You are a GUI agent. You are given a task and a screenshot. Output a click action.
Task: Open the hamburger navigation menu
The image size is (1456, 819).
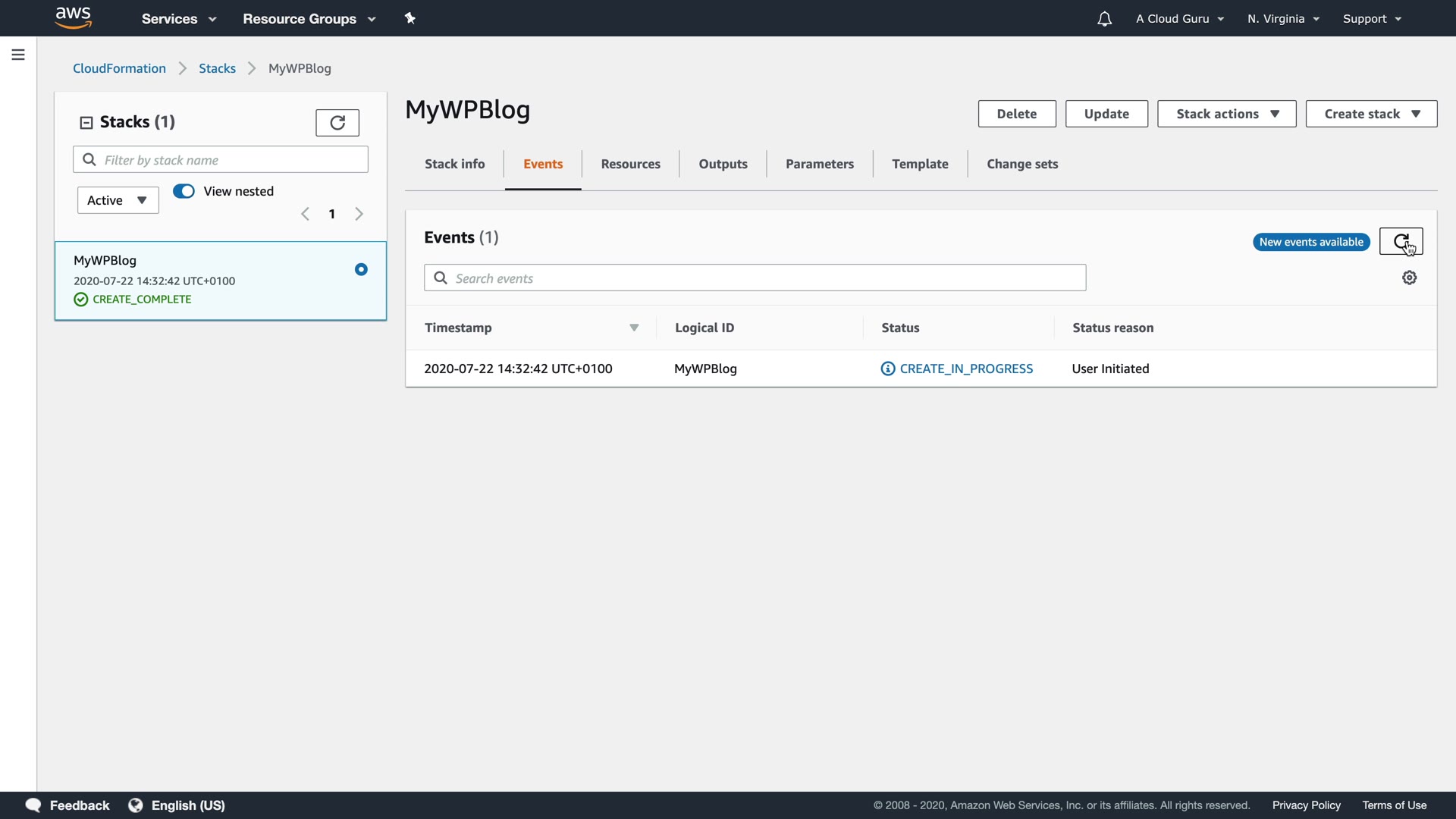click(x=18, y=55)
